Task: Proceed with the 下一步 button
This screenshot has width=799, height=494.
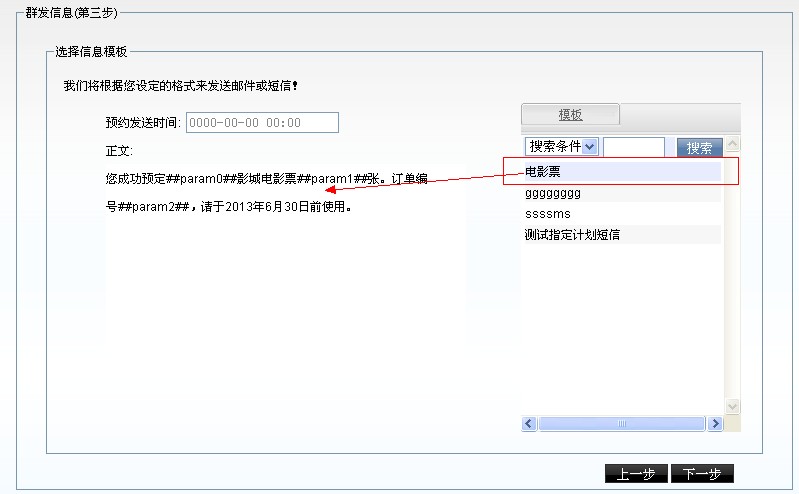Action: [x=702, y=474]
